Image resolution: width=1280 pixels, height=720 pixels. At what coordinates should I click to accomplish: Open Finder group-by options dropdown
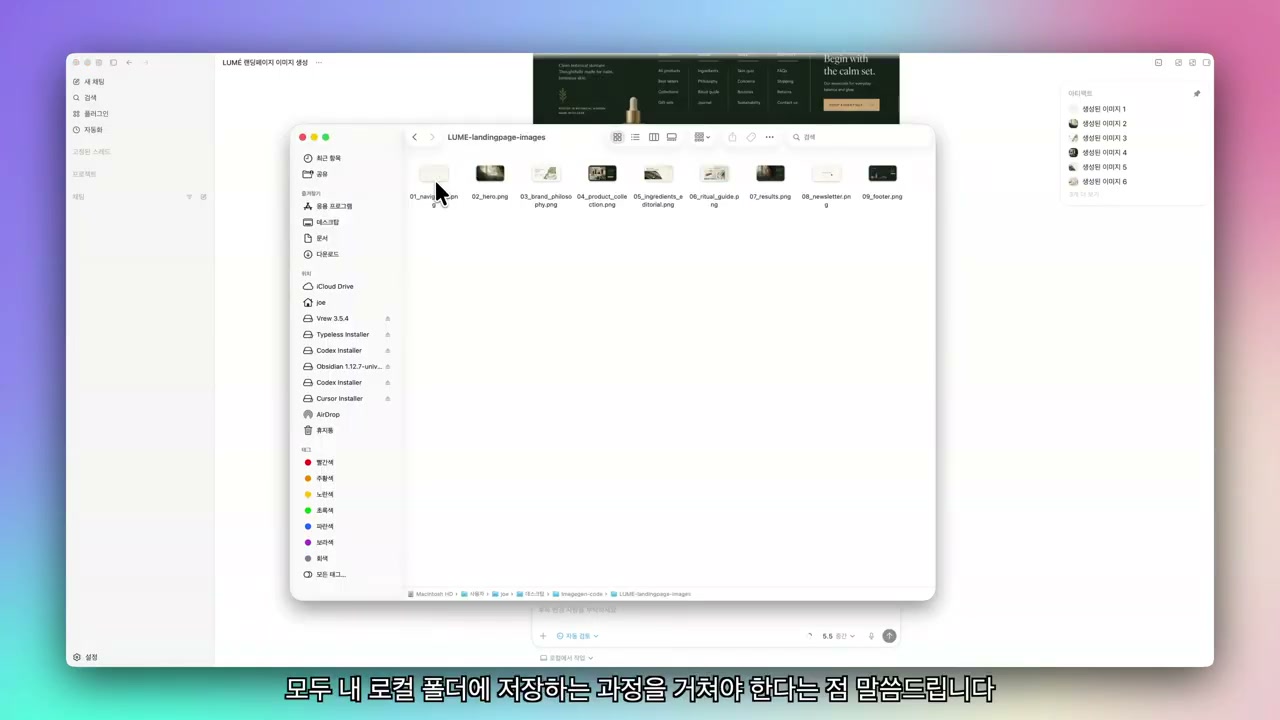click(x=702, y=137)
